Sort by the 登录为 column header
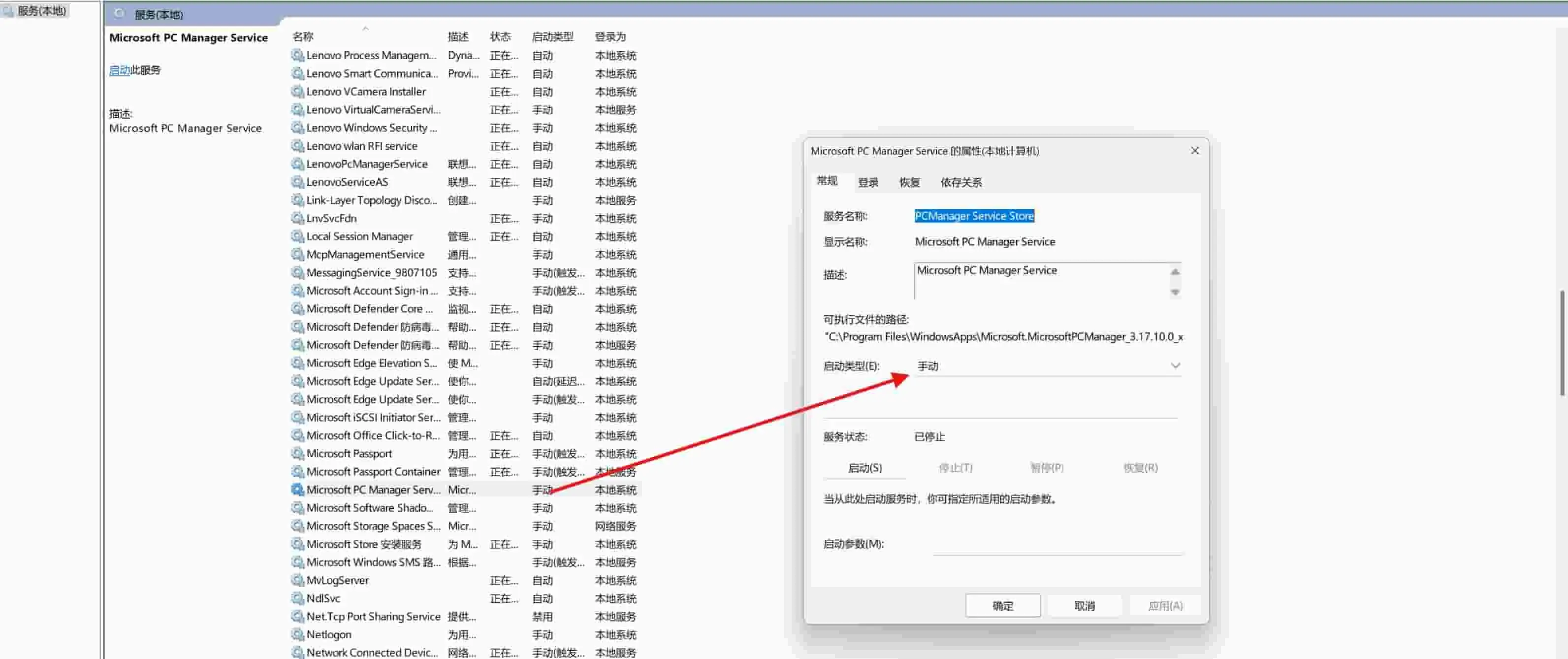1568x659 pixels. pos(610,36)
